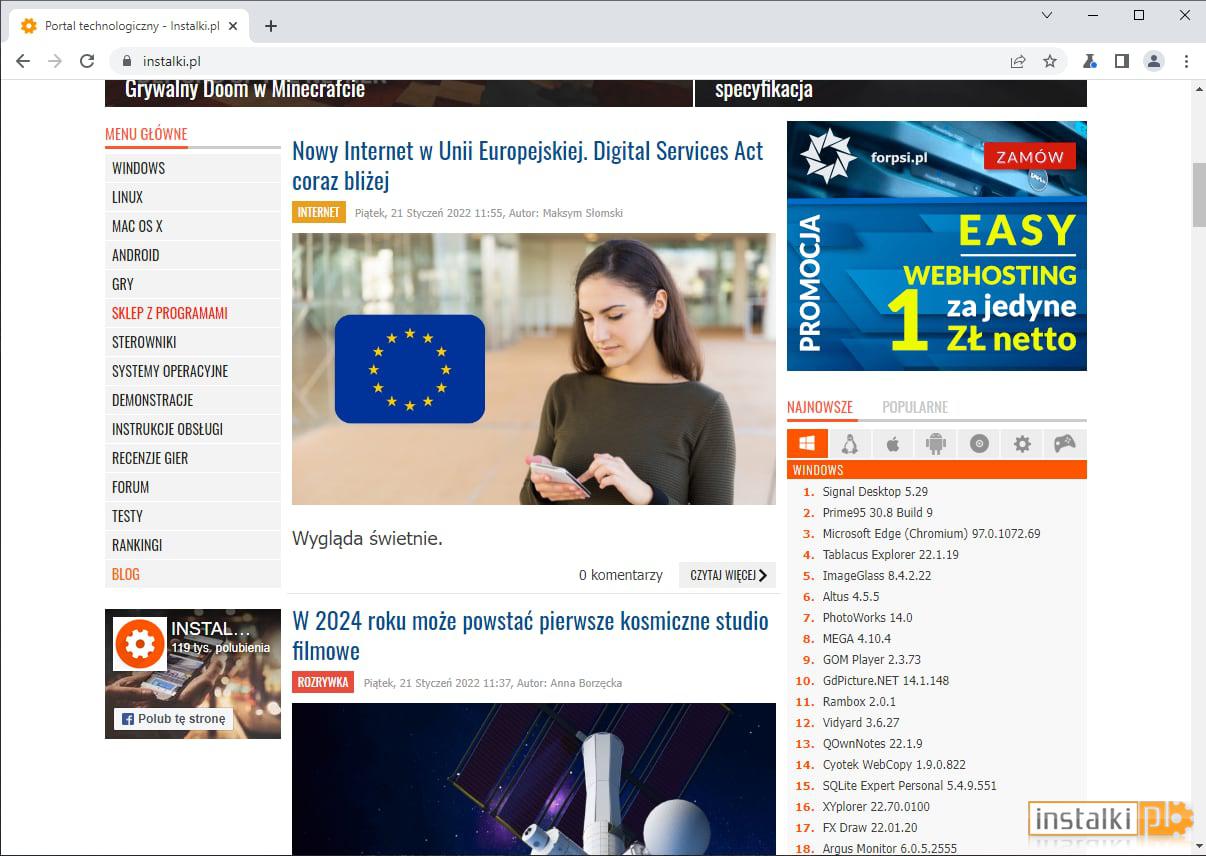Open Chrome three-dot menu
1206x856 pixels.
(x=1186, y=61)
